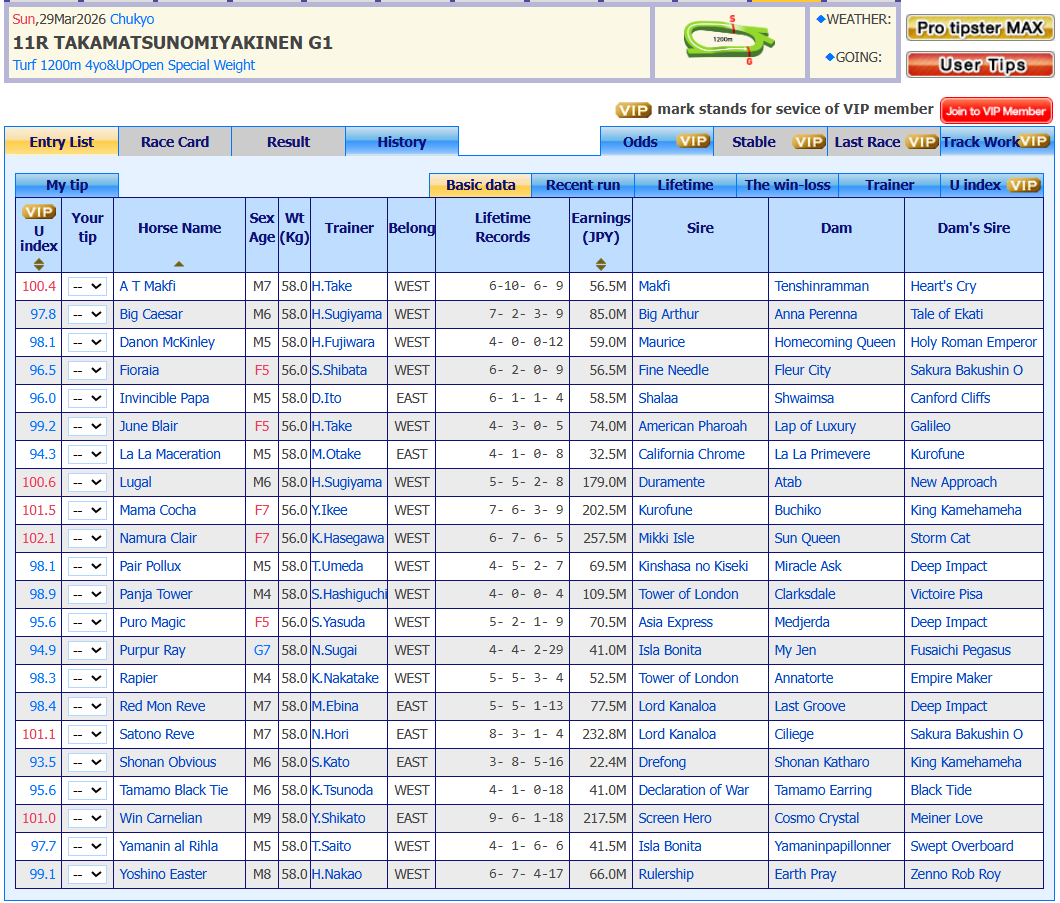Open horse page for La La Maceration
Viewport: 1060px width, 903px height.
(170, 455)
